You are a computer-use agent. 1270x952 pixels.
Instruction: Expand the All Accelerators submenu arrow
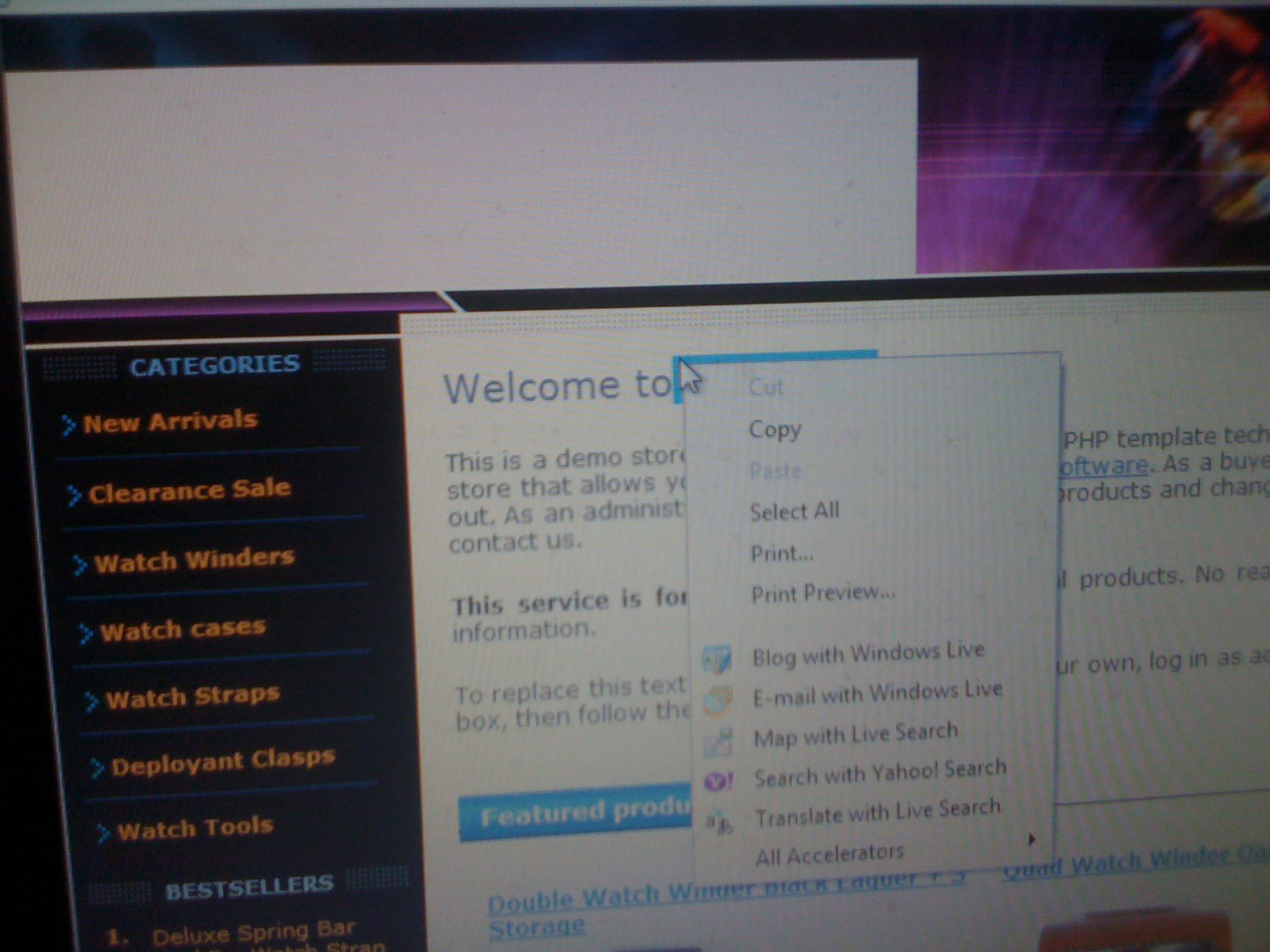click(x=1031, y=839)
